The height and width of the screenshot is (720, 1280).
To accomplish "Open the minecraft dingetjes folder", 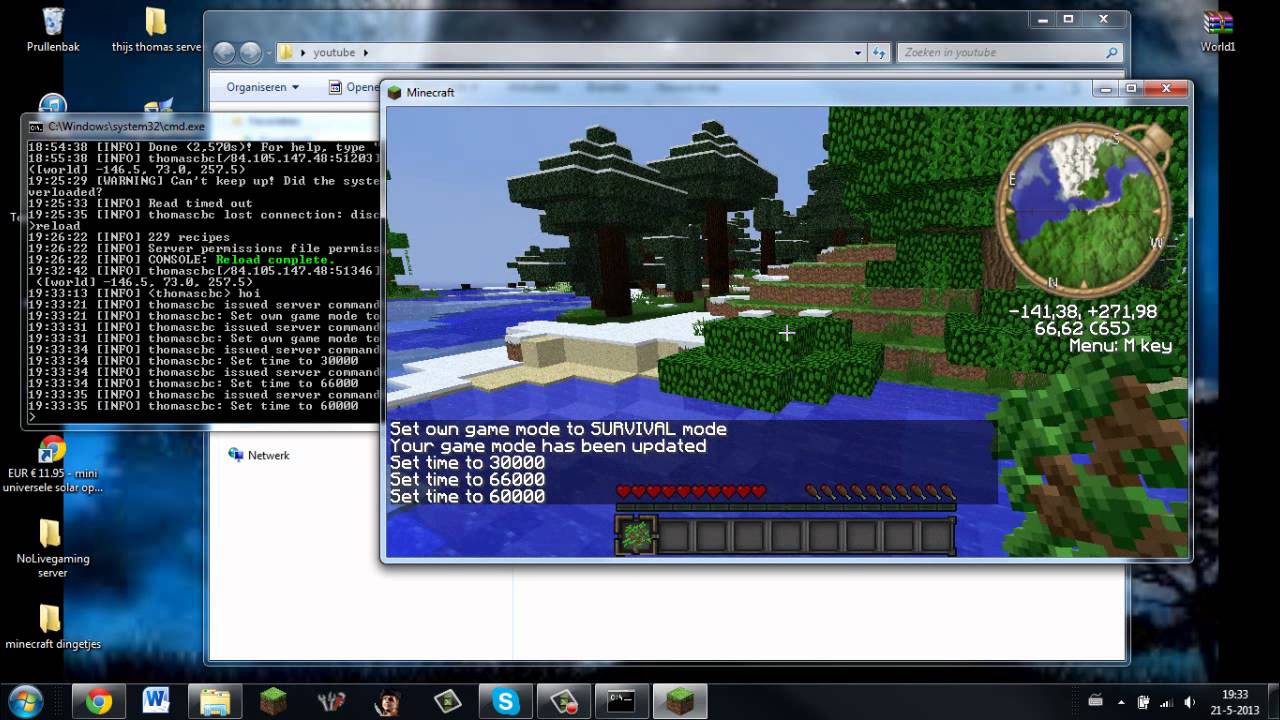I will click(x=51, y=627).
